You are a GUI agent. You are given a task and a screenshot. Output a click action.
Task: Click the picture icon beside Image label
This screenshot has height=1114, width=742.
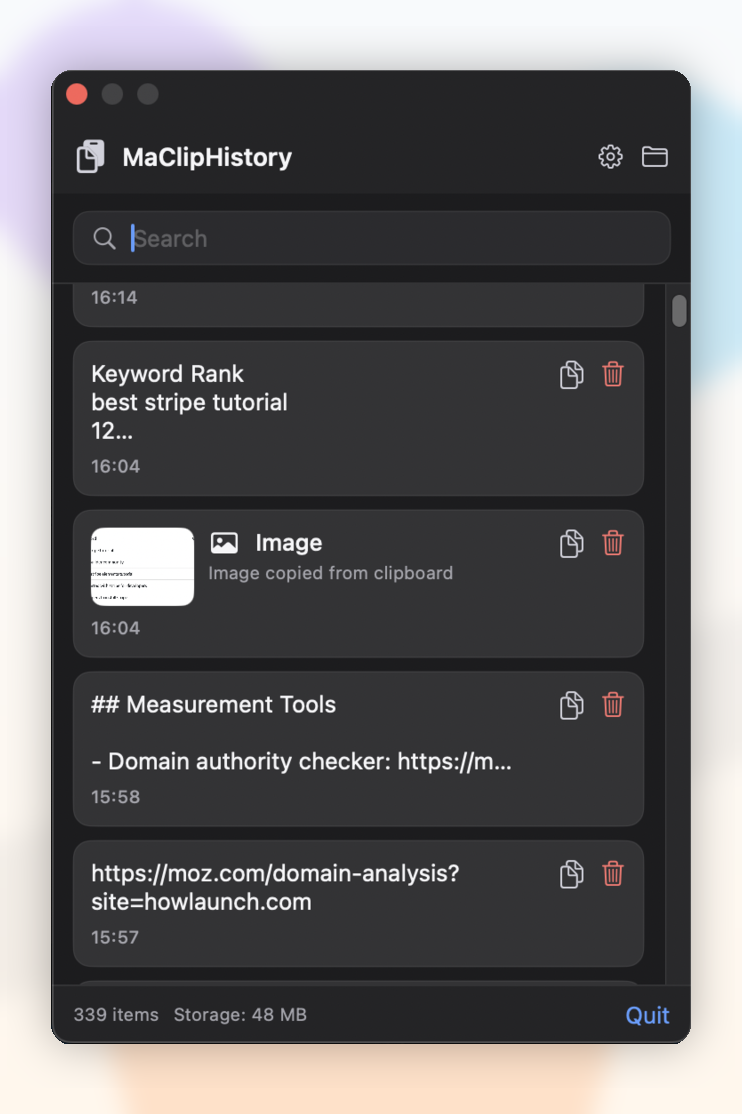tap(224, 544)
